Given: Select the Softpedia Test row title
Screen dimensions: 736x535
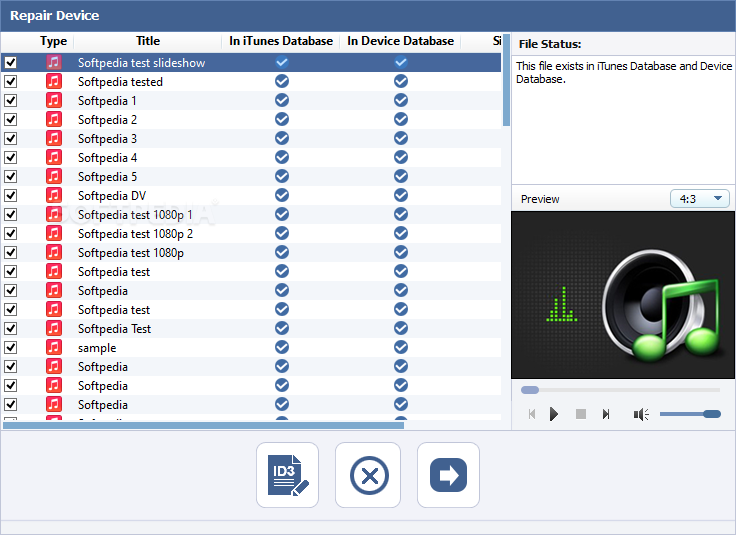Looking at the screenshot, I should point(114,329).
